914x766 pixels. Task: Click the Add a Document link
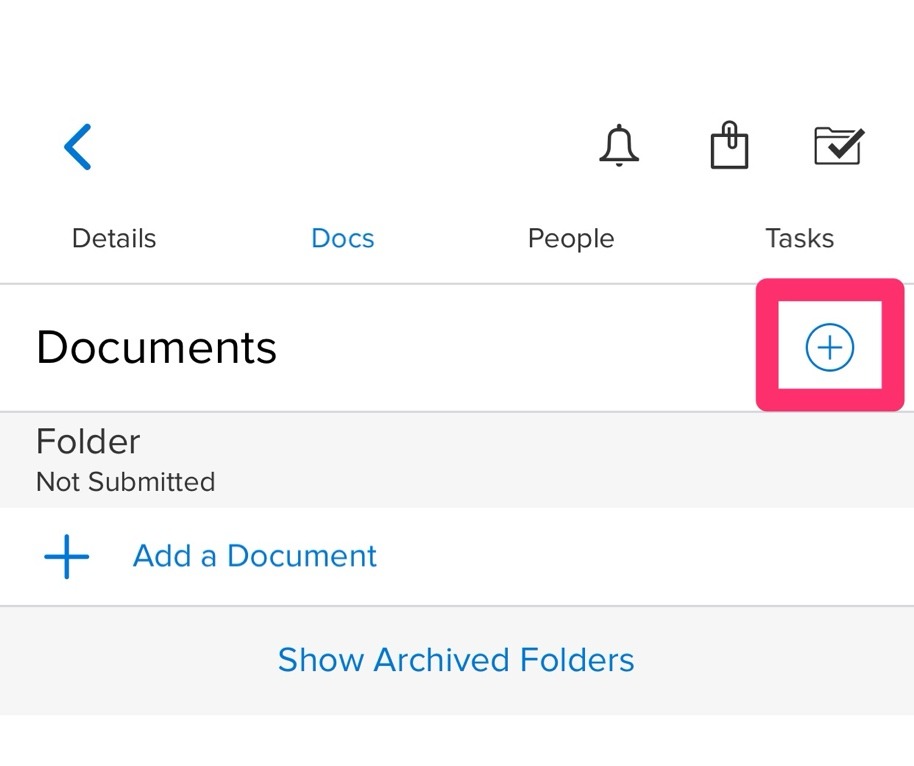click(255, 556)
